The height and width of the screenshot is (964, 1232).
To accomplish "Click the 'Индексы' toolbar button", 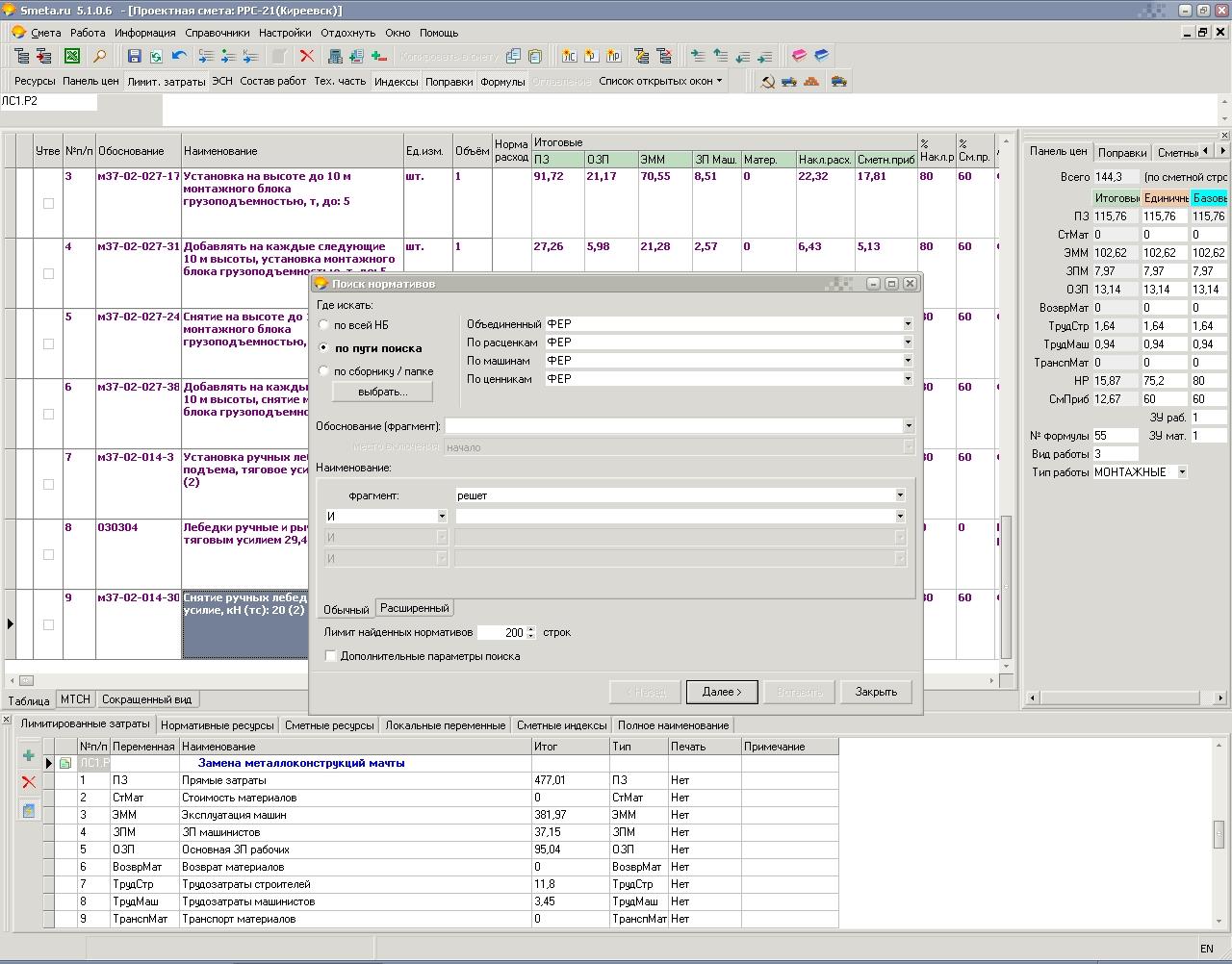I will coord(397,82).
